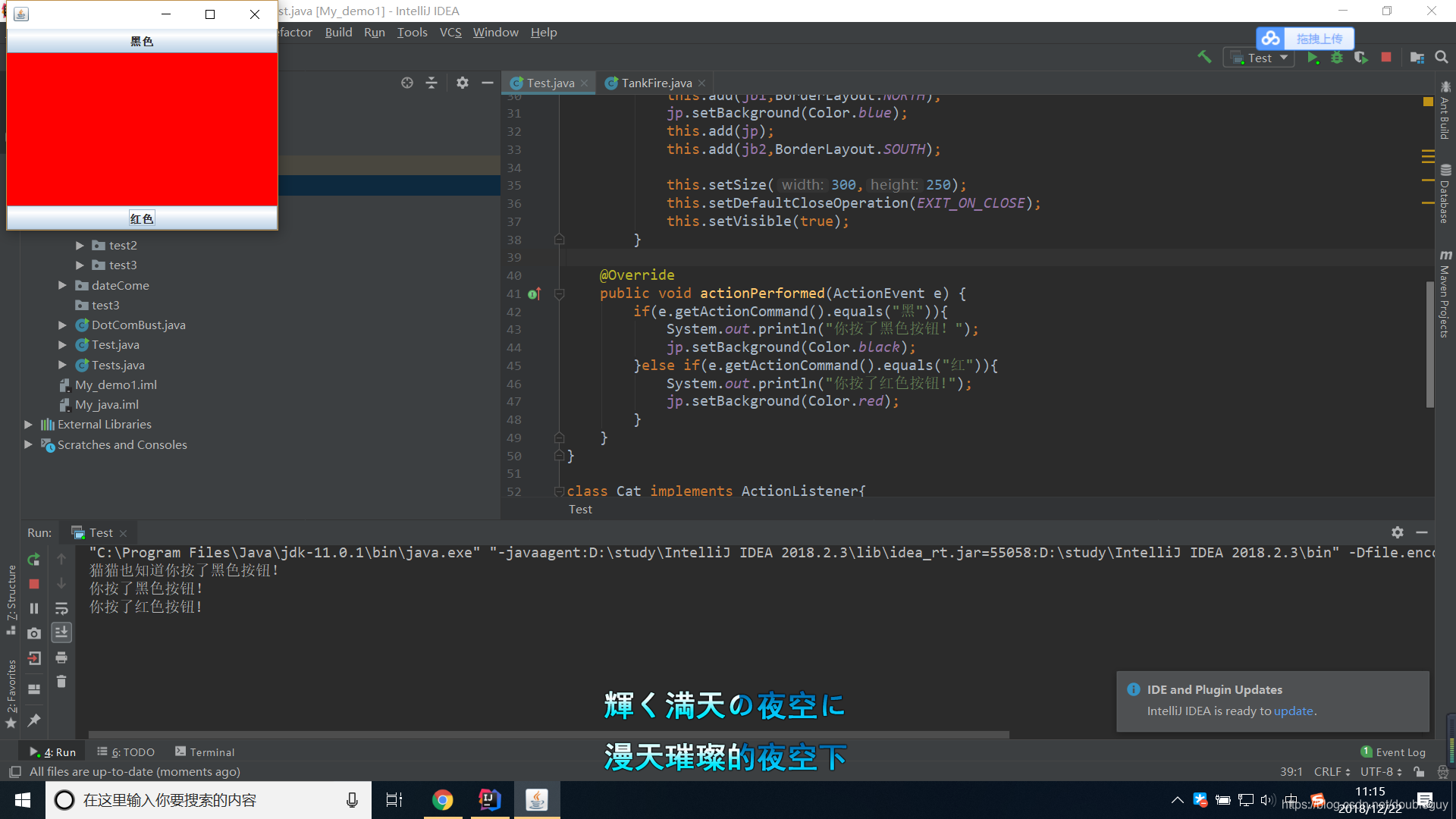Viewport: 1456px width, 819px height.
Task: Rerun Test with the green rerun icon
Action: coord(34,560)
